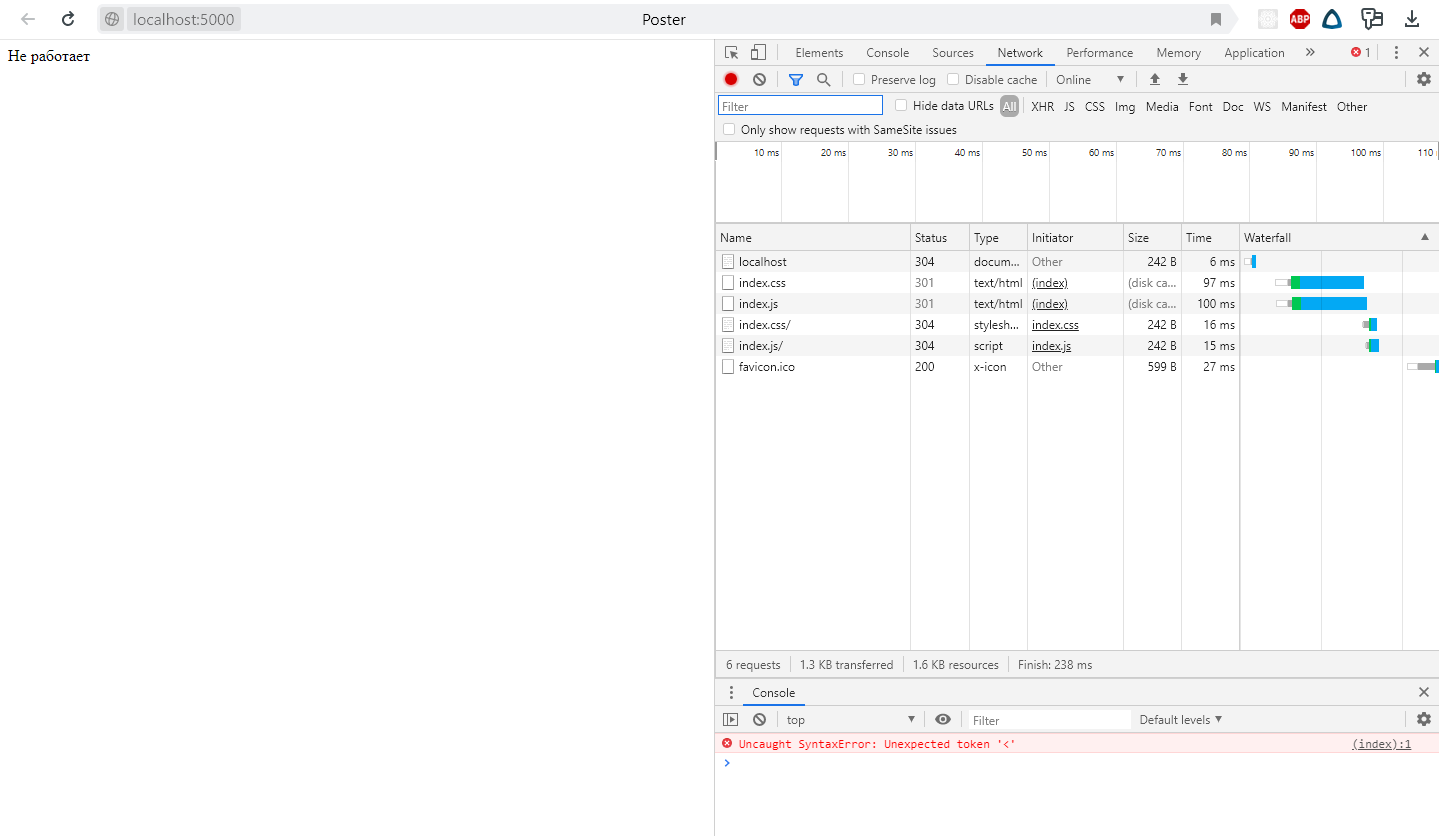The height and width of the screenshot is (836, 1439).
Task: Sort Waterfall column via the triangle
Action: [x=1424, y=237]
